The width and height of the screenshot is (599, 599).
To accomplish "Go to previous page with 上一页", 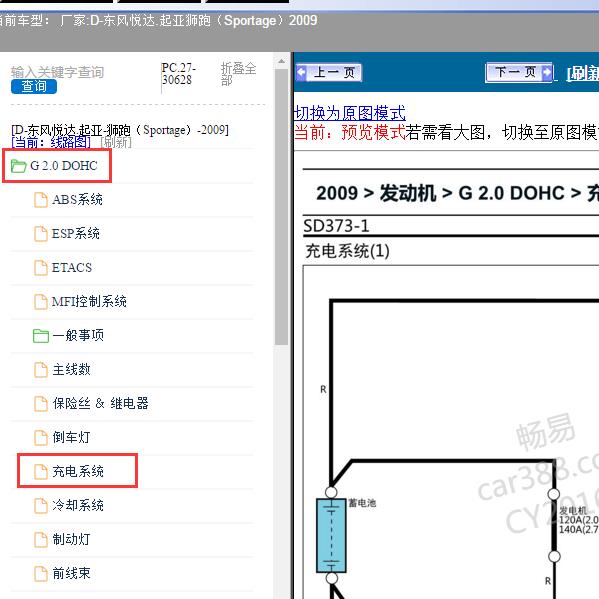I will click(x=329, y=72).
